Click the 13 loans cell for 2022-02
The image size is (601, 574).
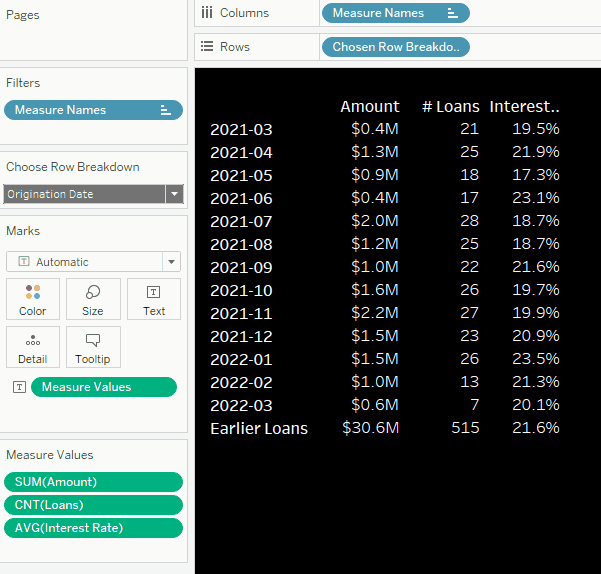pyautogui.click(x=469, y=382)
